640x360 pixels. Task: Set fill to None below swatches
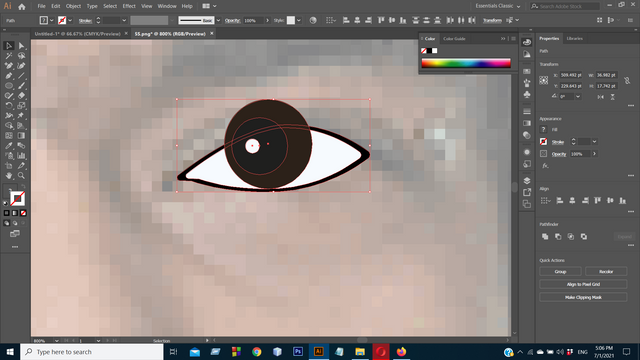pos(23,213)
